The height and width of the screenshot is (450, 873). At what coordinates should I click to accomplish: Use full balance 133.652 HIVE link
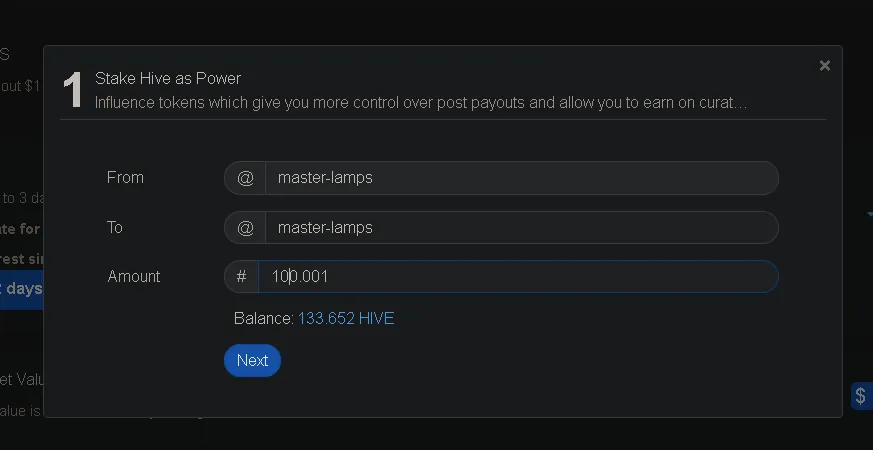coord(346,319)
